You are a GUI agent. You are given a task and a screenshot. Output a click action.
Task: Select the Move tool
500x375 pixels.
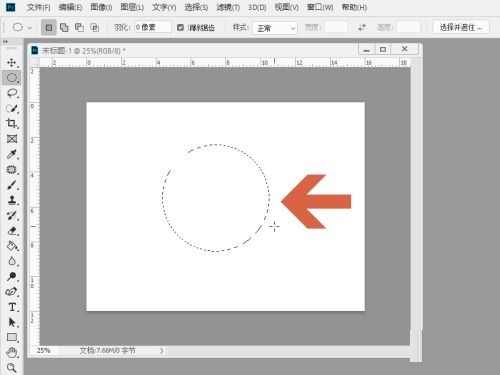(12, 63)
